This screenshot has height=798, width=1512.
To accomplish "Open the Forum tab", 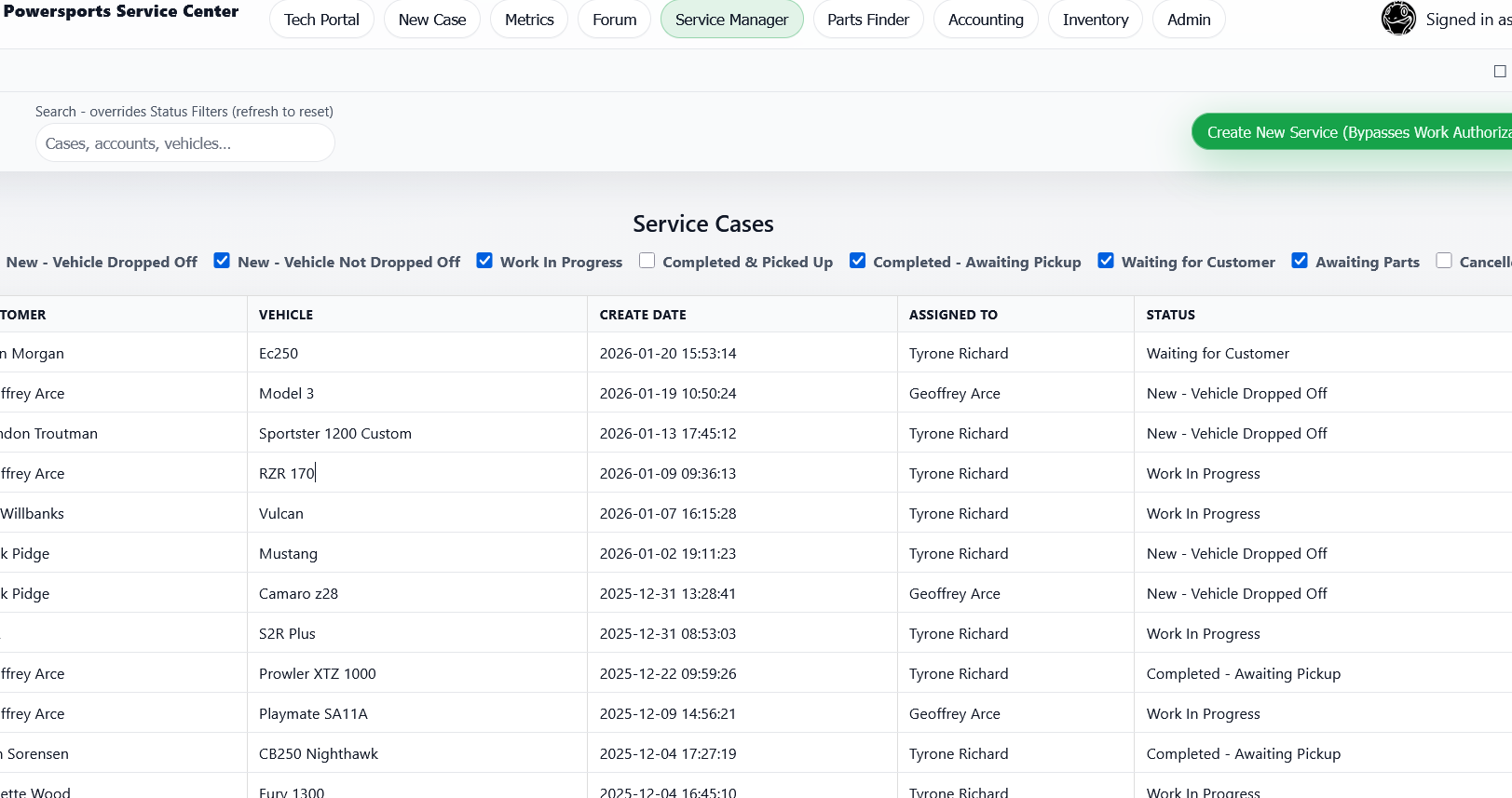I will 615,20.
